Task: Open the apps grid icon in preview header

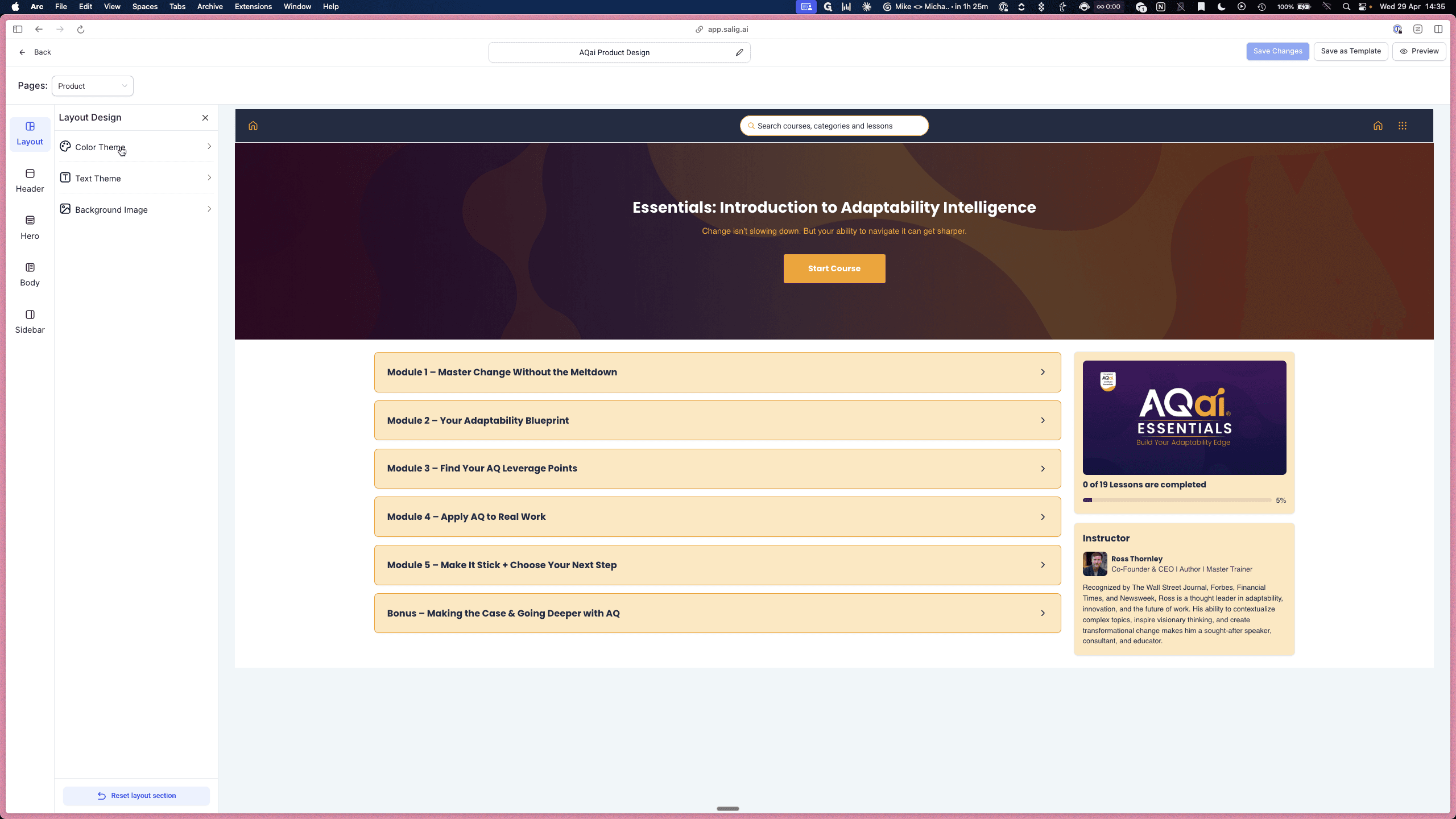Action: pyautogui.click(x=1403, y=126)
